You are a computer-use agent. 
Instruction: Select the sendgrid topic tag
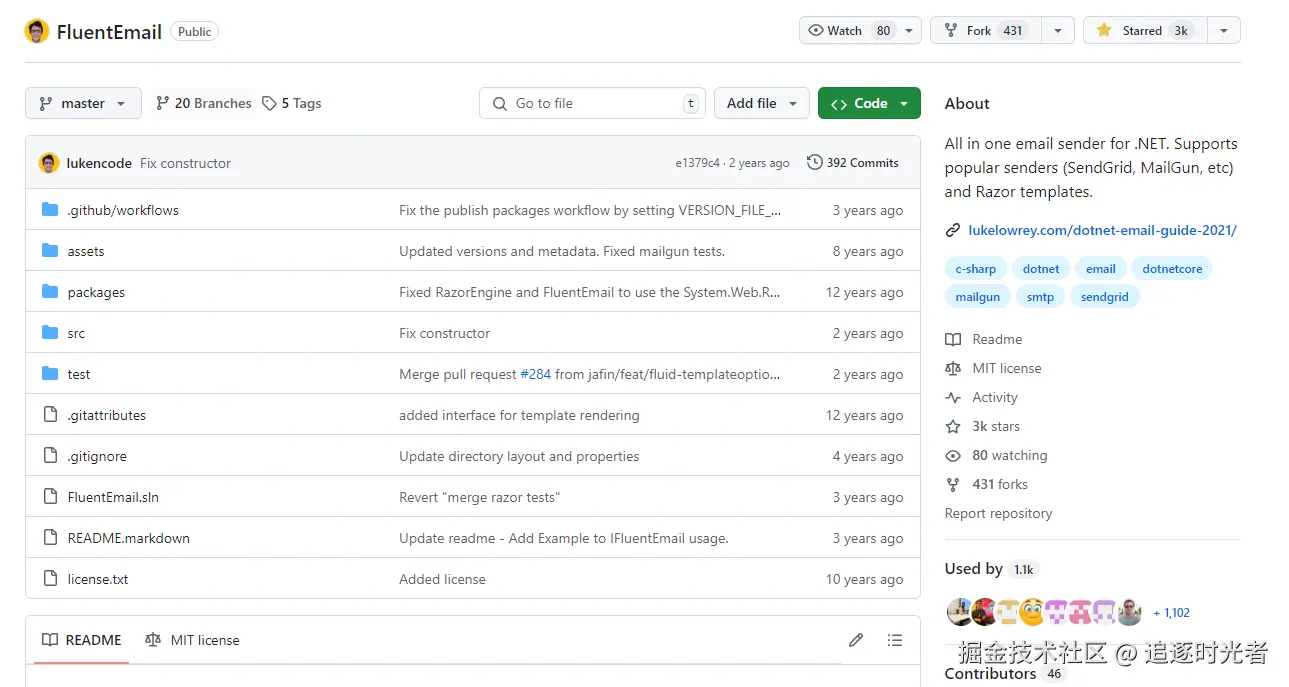click(1104, 297)
